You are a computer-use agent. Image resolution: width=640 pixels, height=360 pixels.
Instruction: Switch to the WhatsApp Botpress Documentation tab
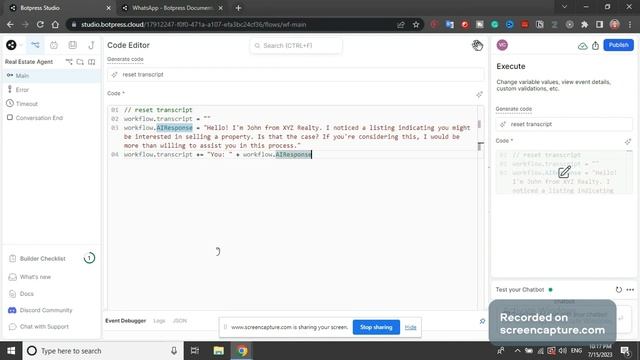pyautogui.click(x=172, y=8)
